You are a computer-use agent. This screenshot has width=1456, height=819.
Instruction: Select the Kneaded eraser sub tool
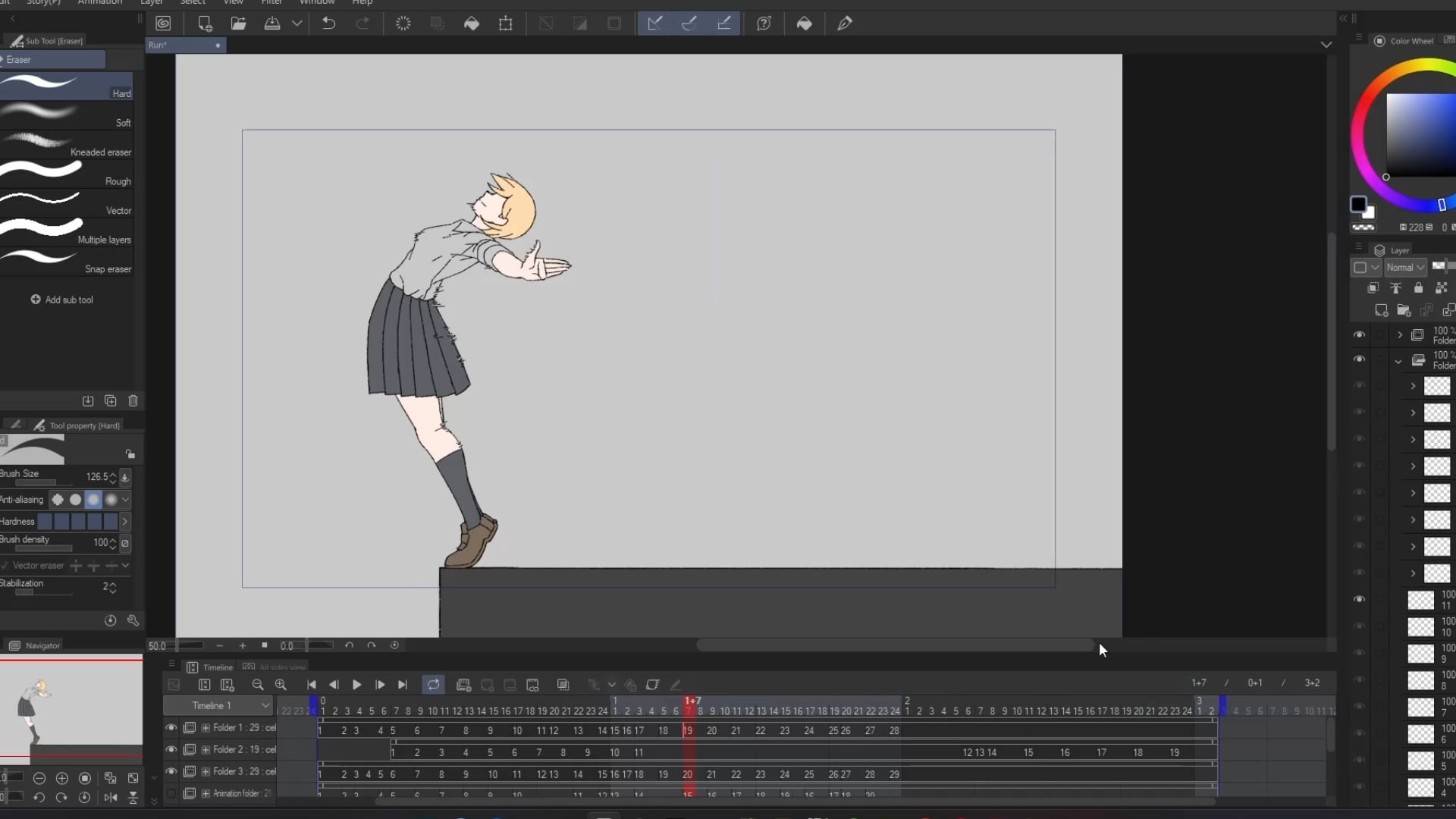(67, 144)
